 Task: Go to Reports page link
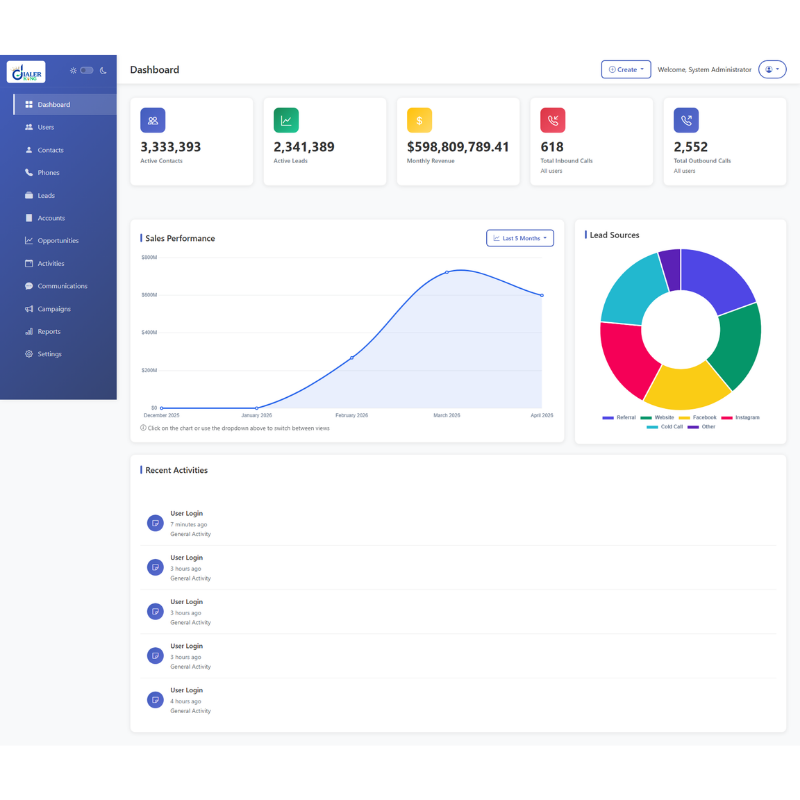pyautogui.click(x=65, y=331)
